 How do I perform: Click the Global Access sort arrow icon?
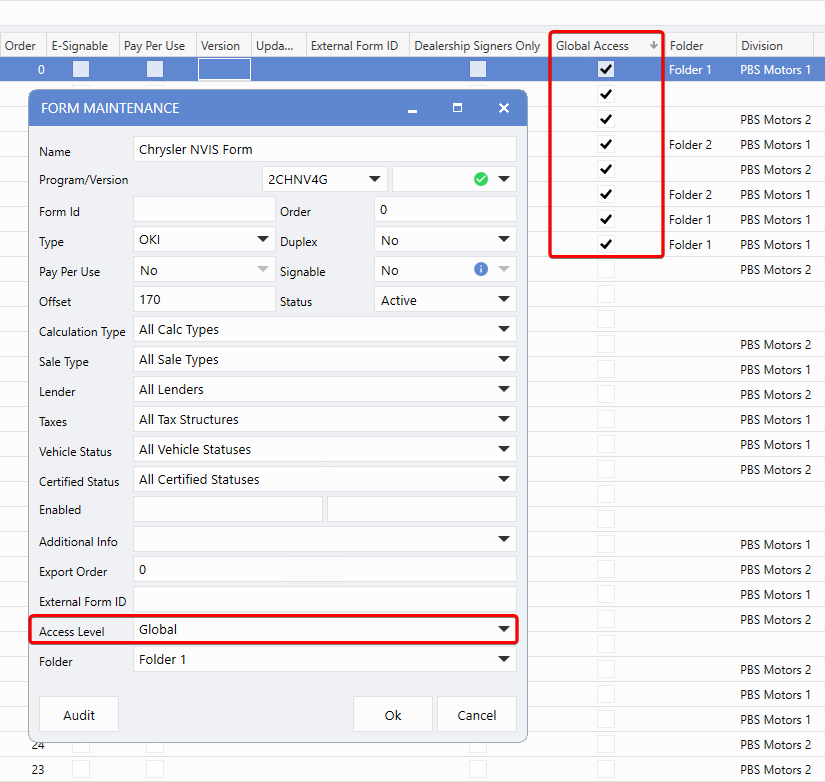click(x=654, y=46)
